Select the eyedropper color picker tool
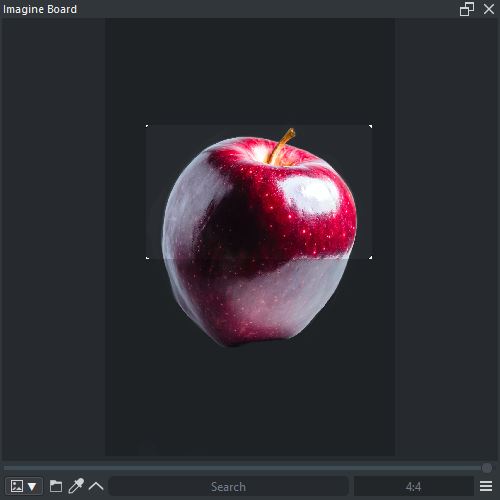500x500 pixels. [x=76, y=486]
